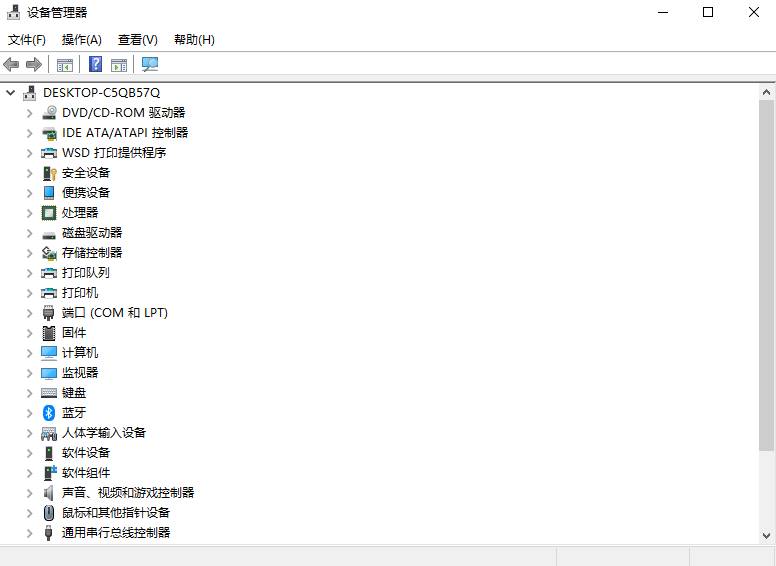
Task: Expand the DVD/CD-ROM 驱动器 category
Action: click(x=29, y=113)
